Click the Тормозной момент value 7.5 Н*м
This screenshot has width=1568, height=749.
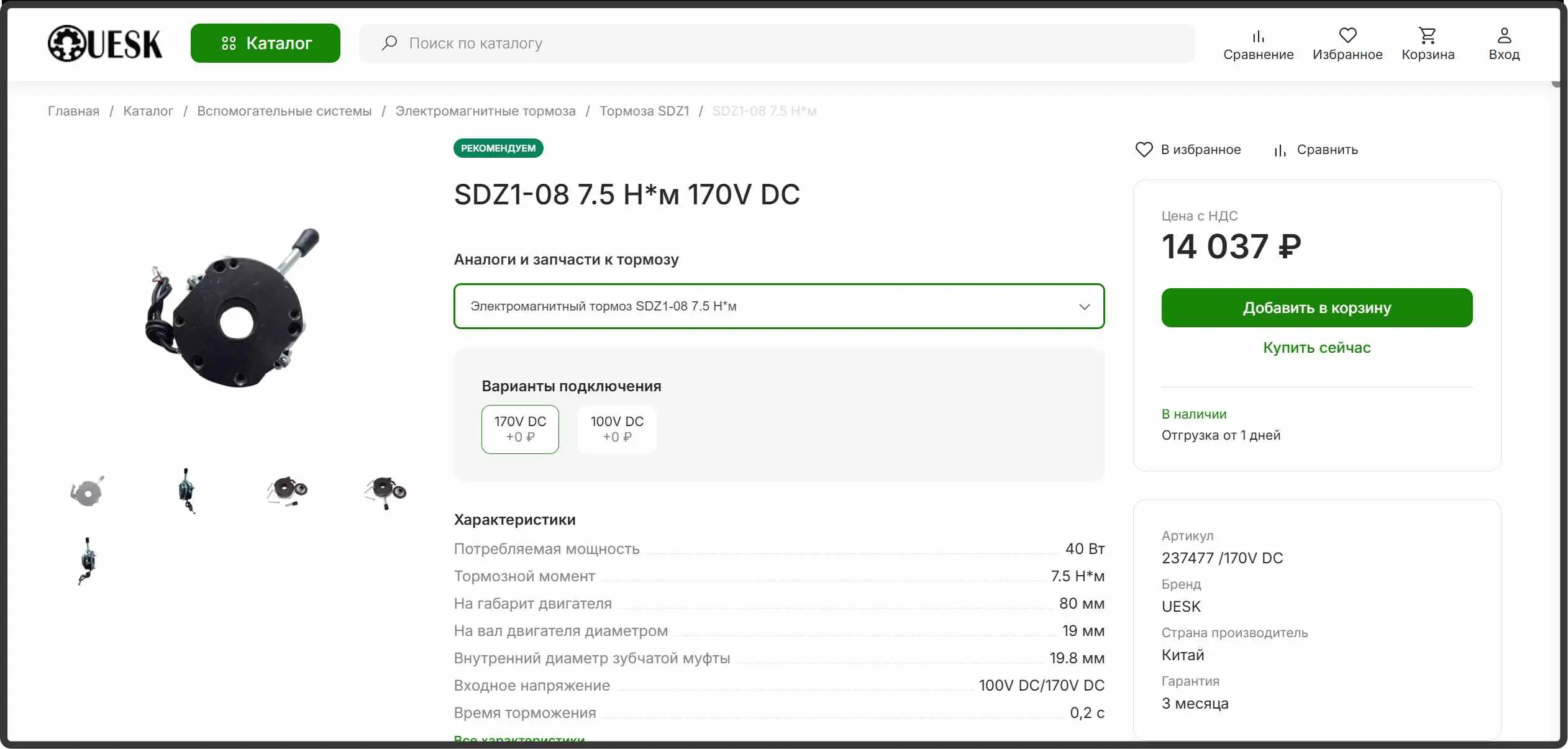click(x=1077, y=576)
